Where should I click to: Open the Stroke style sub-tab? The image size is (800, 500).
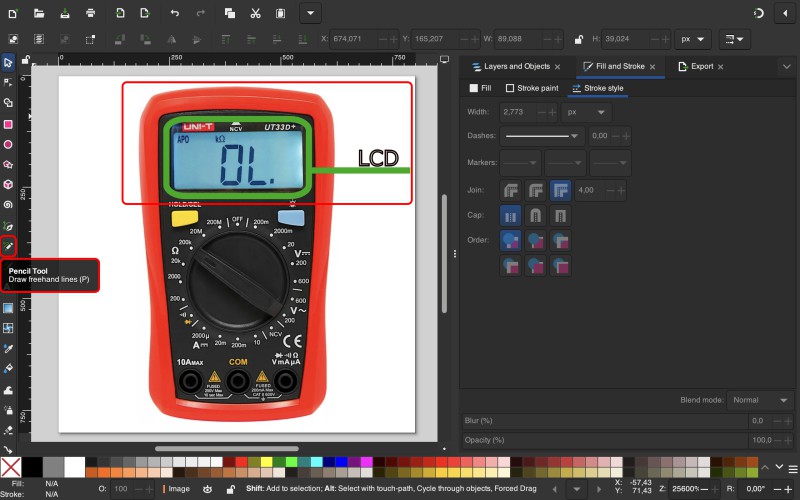[x=598, y=88]
